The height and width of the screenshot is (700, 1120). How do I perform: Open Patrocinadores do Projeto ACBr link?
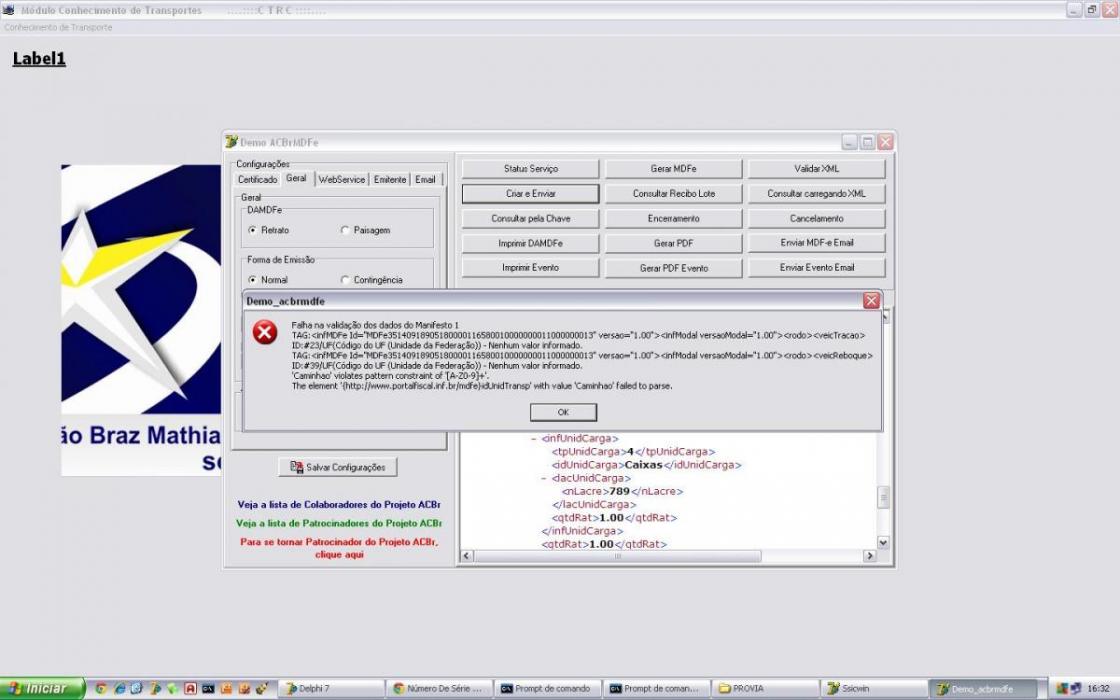[339, 523]
